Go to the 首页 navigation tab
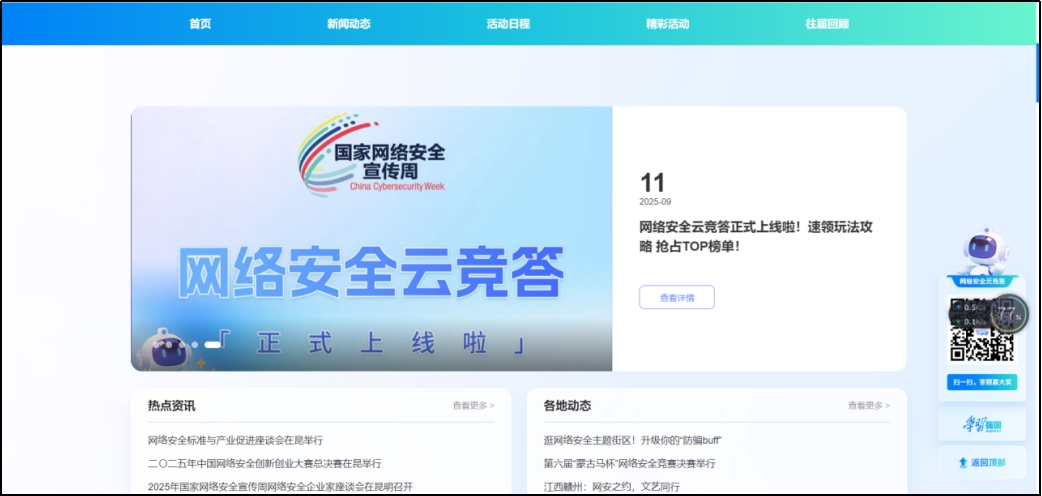The image size is (1042, 496). (x=200, y=24)
